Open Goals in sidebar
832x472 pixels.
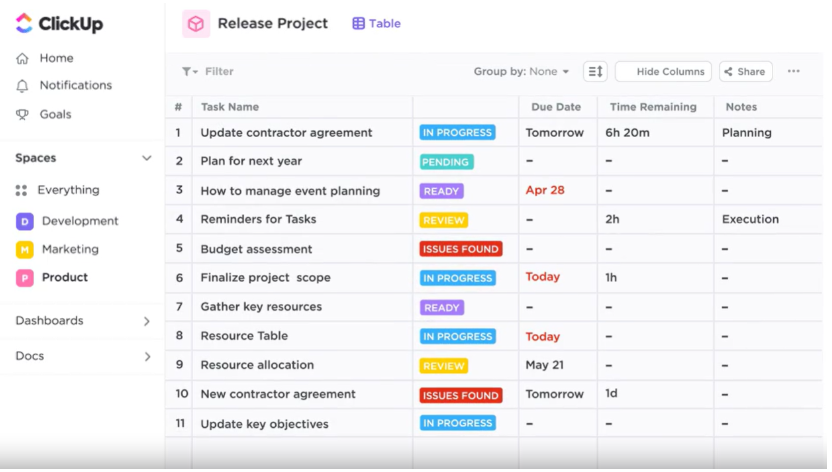(x=56, y=115)
